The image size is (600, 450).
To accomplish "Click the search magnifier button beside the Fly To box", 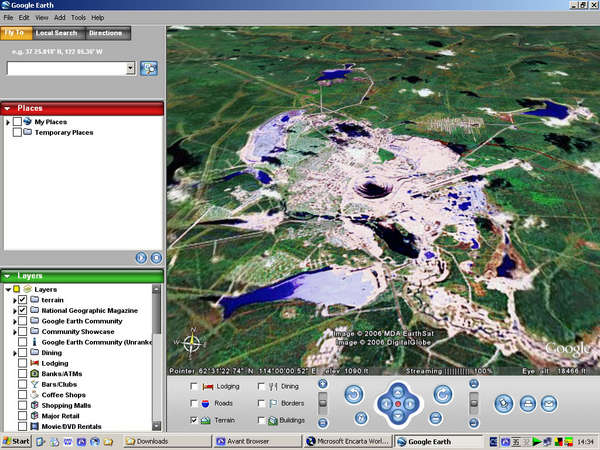I will click(x=149, y=68).
